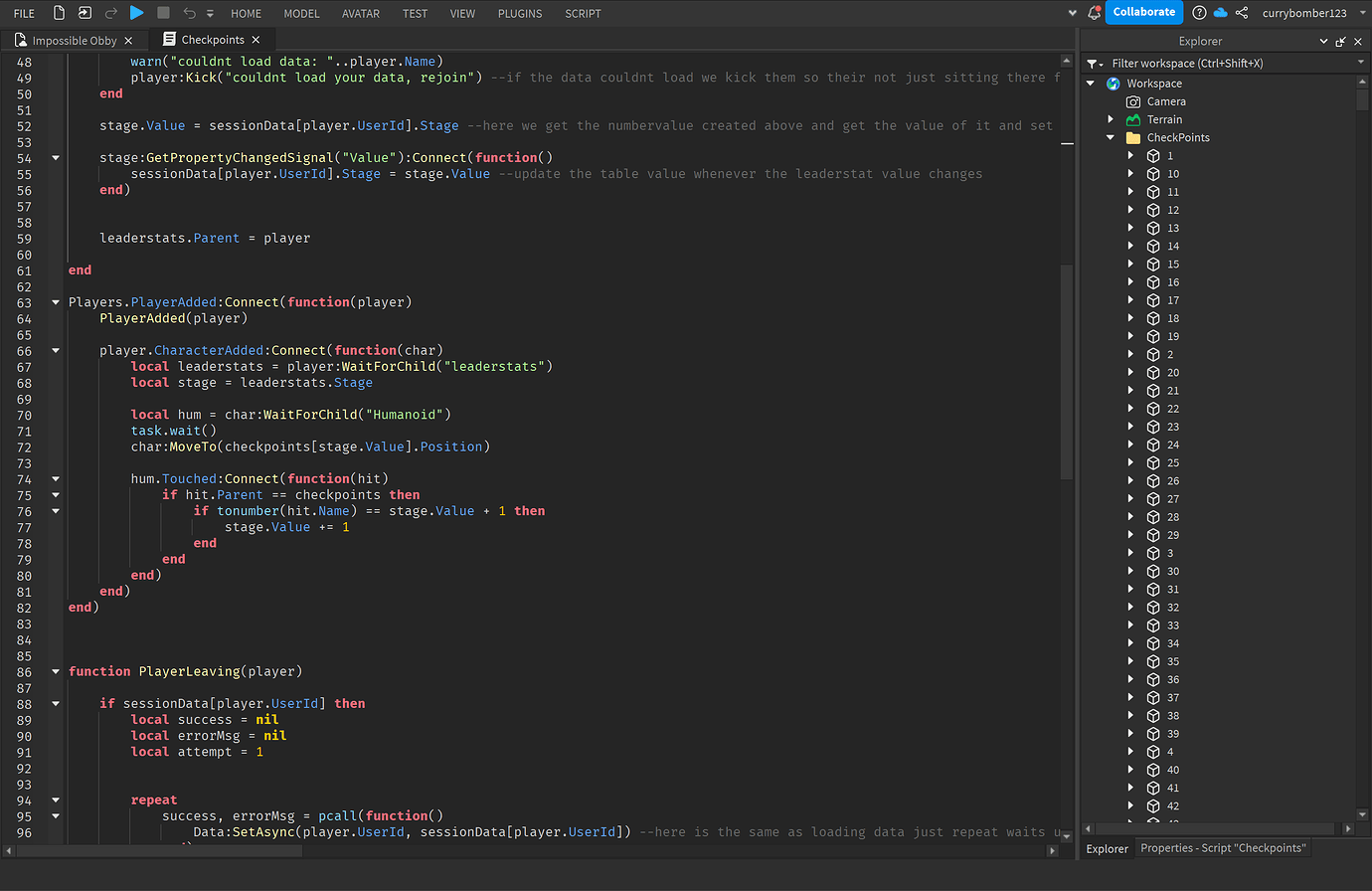Expand checkpoint model 25 in Explorer
1372x891 pixels.
pyautogui.click(x=1130, y=462)
